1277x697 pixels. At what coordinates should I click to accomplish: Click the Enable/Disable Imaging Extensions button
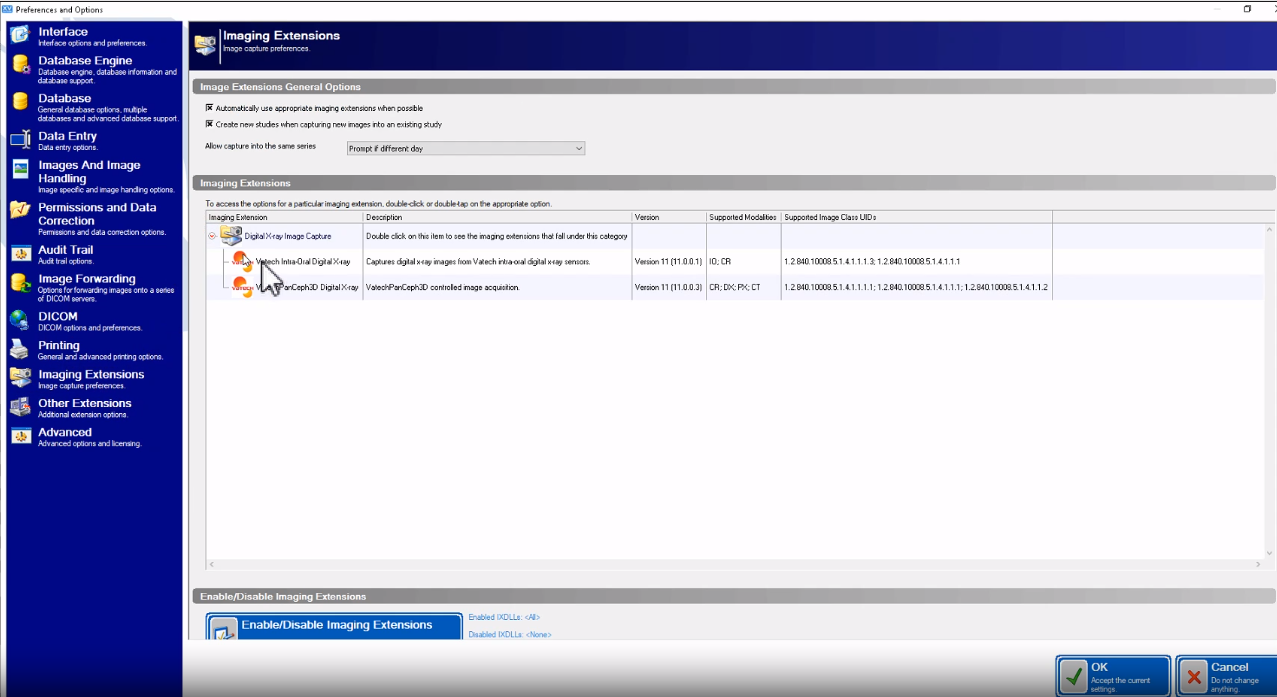(335, 627)
